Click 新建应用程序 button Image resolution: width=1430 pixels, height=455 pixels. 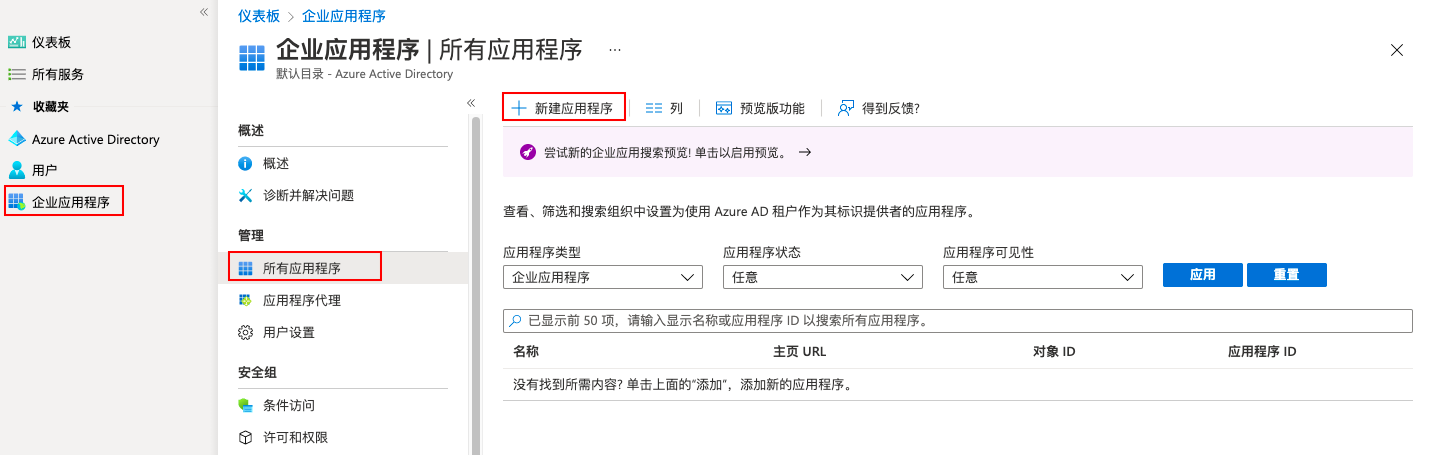point(564,107)
